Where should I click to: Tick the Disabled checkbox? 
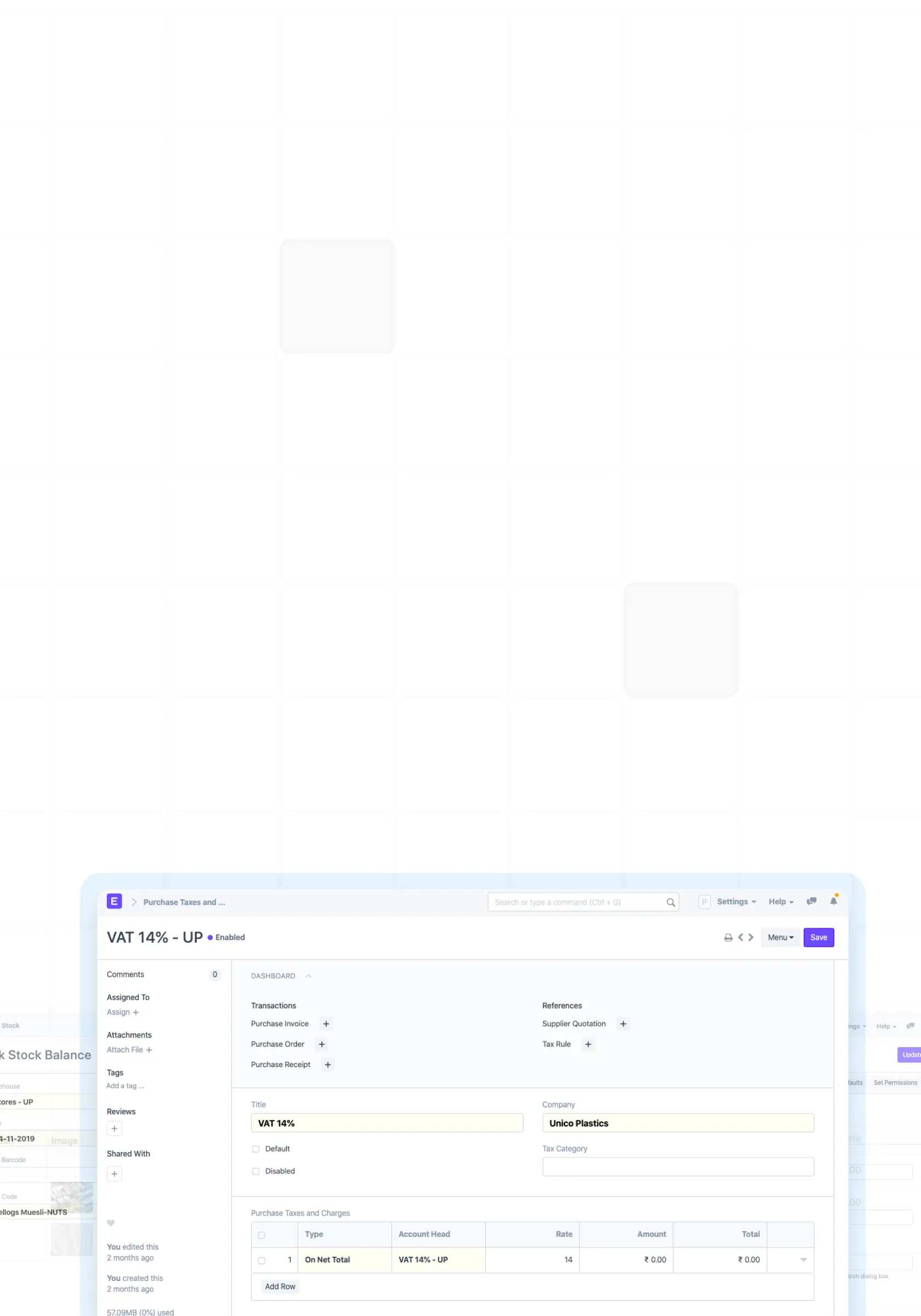pos(255,1172)
